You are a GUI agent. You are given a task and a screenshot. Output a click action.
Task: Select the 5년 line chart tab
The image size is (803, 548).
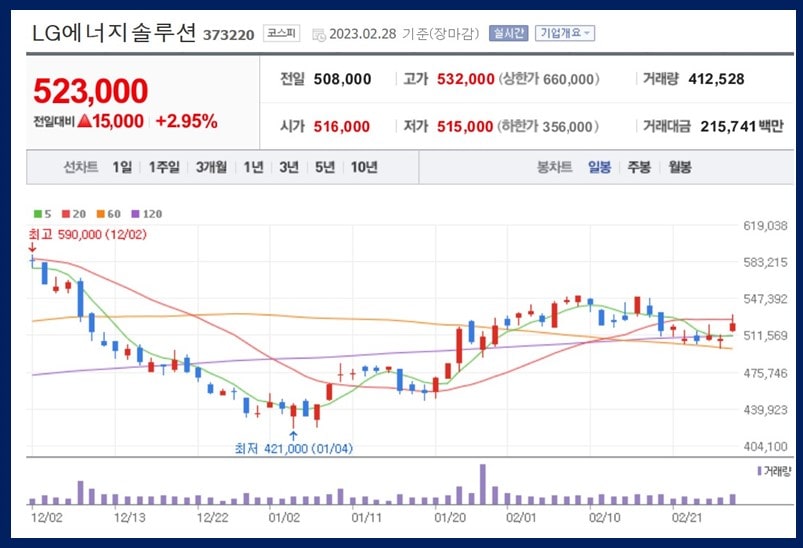[325, 167]
